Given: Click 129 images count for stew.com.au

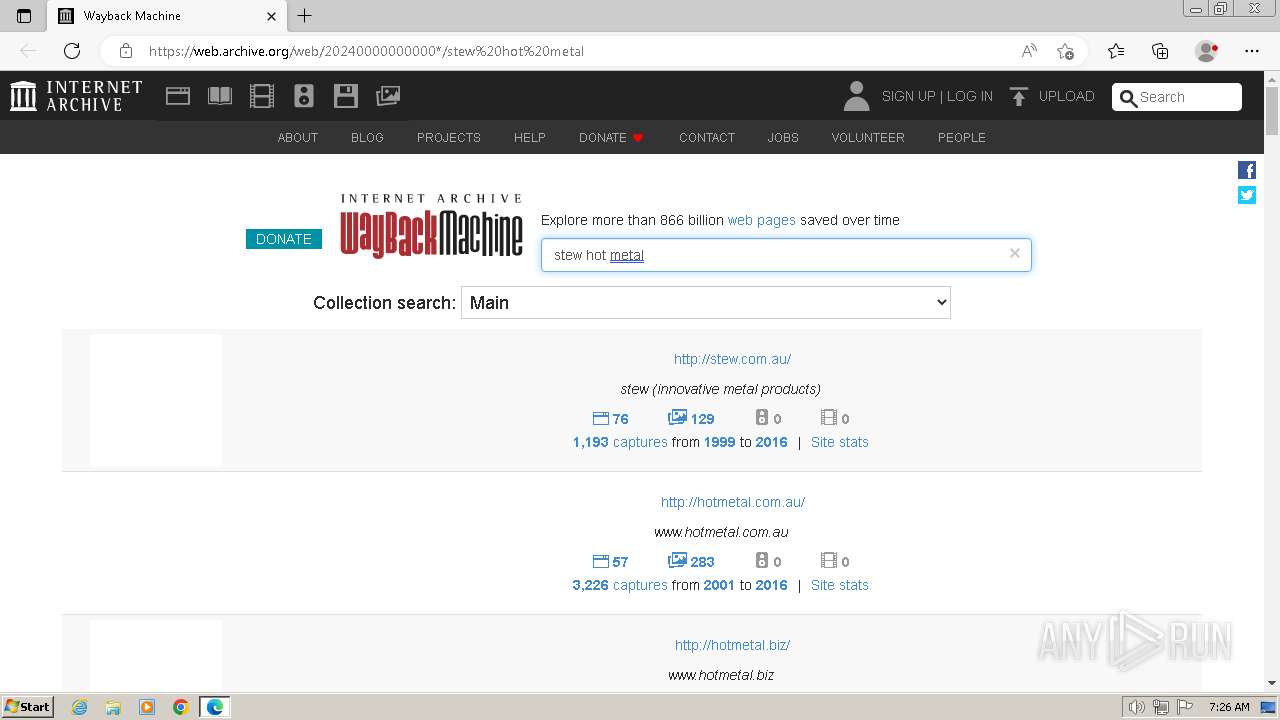Looking at the screenshot, I should (692, 419).
